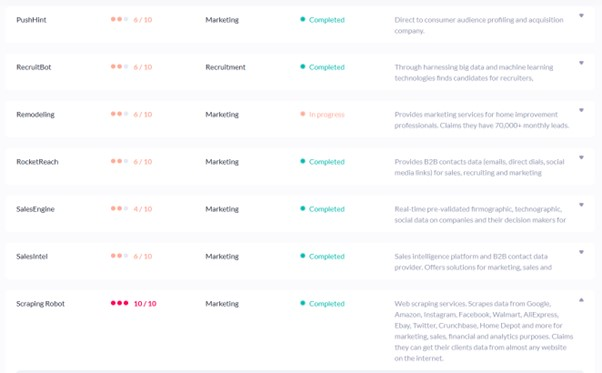The width and height of the screenshot is (602, 373).
Task: Expand the RocketReach row chevron
Action: (581, 157)
